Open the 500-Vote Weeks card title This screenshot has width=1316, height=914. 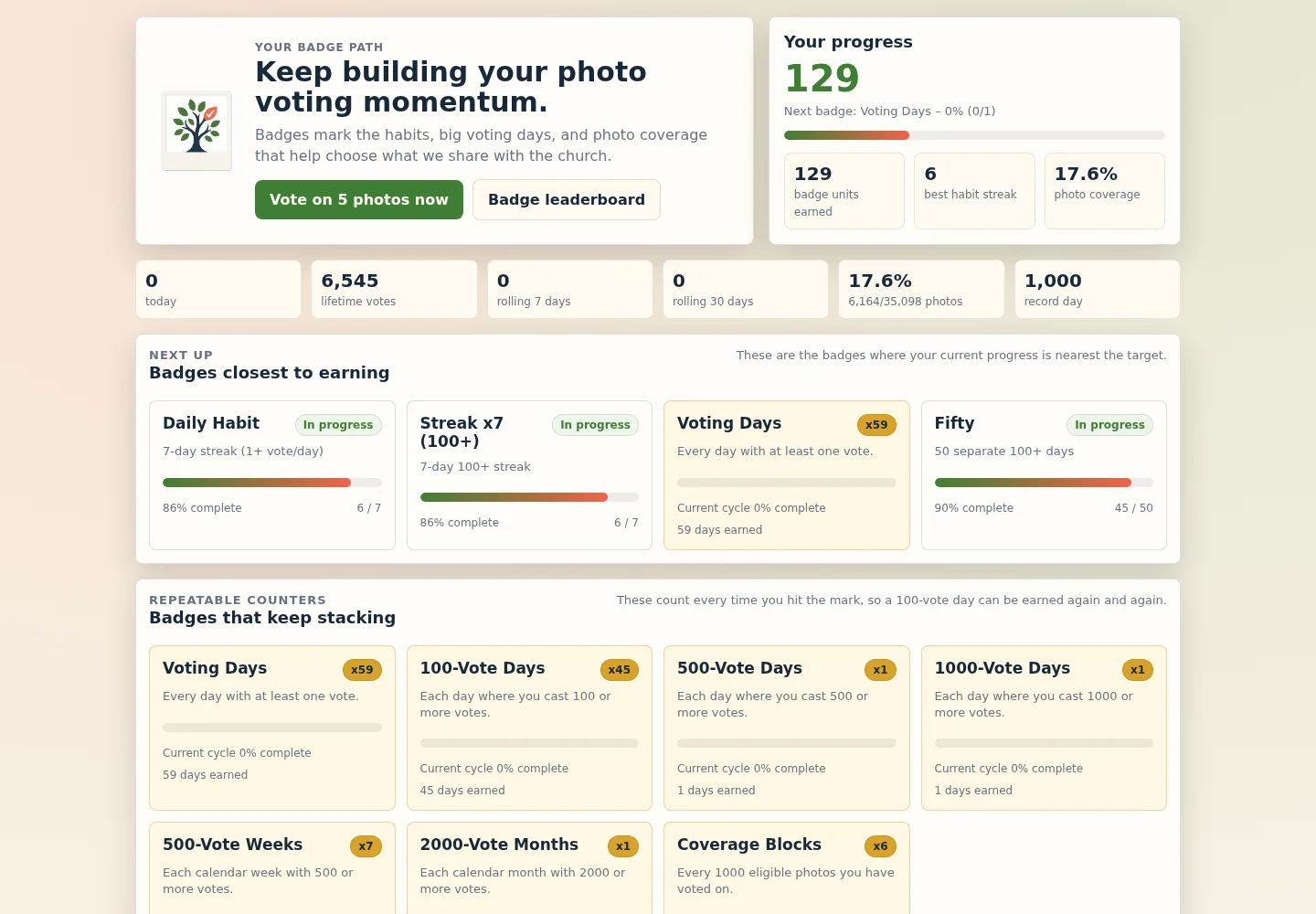click(232, 845)
